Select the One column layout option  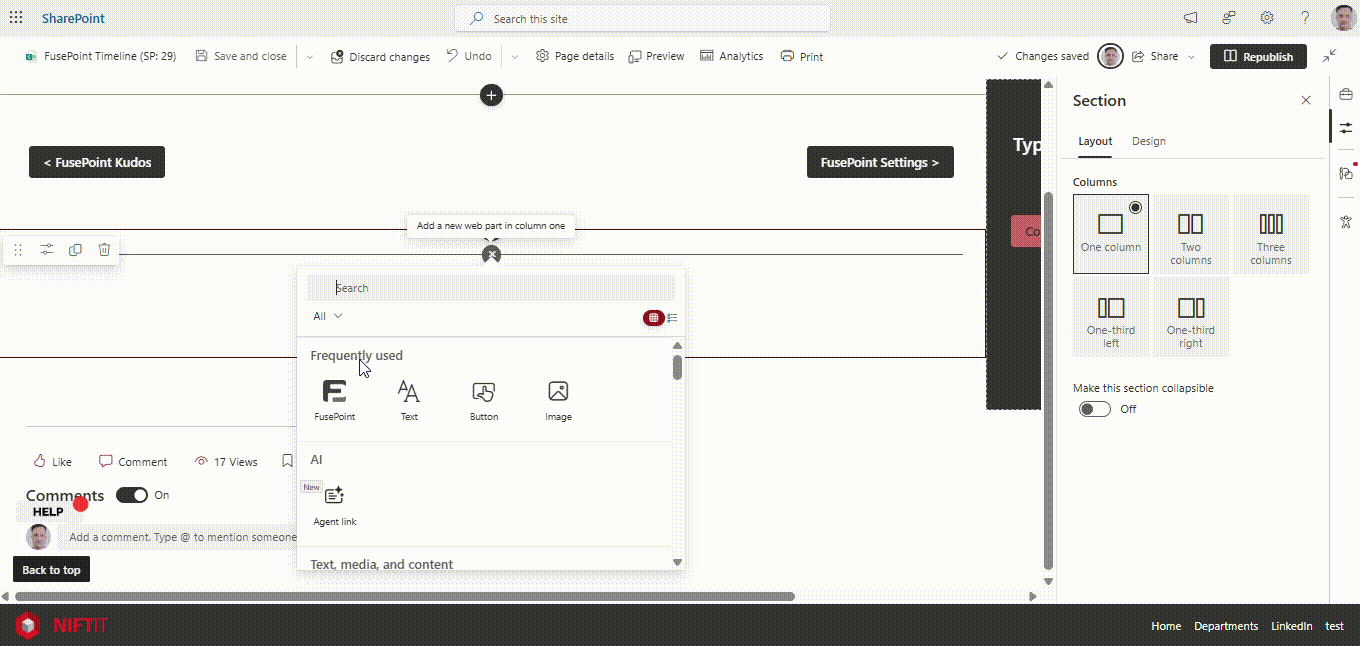tap(1110, 234)
